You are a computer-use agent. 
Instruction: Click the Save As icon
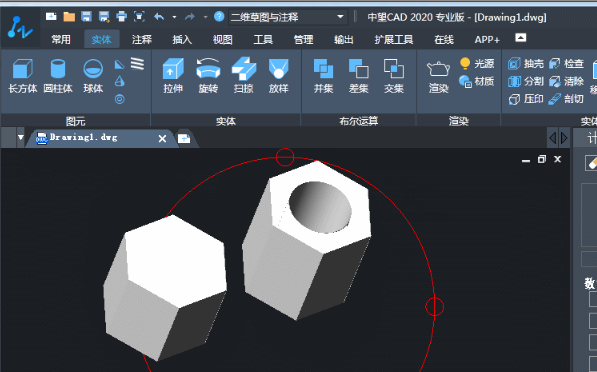104,16
